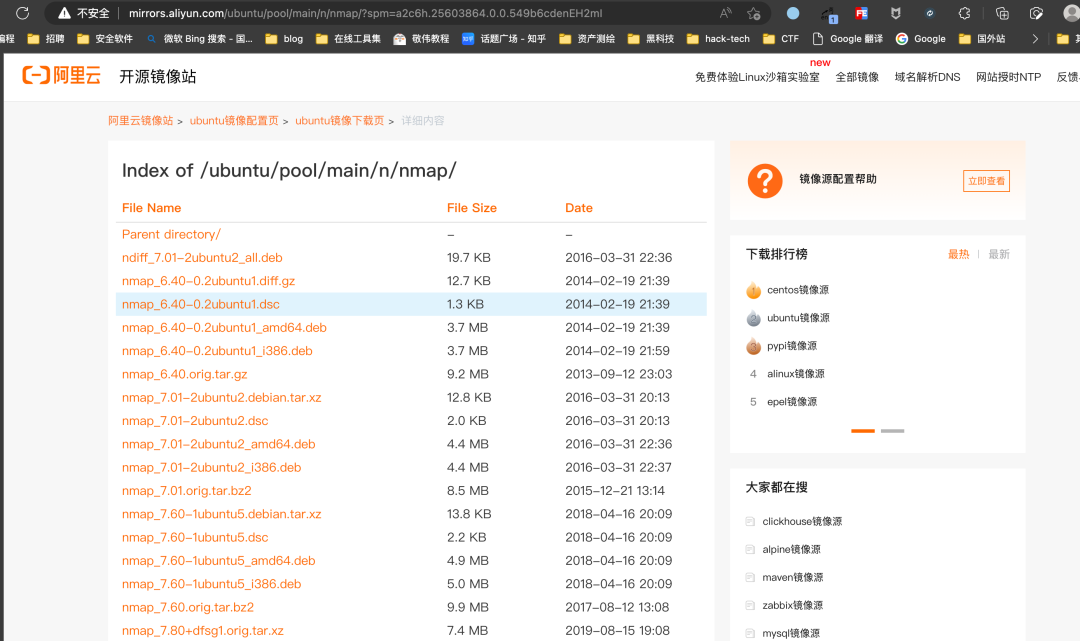
Task: Download nmap_7.01-2ubuntu2_amd64.deb
Action: (x=218, y=444)
